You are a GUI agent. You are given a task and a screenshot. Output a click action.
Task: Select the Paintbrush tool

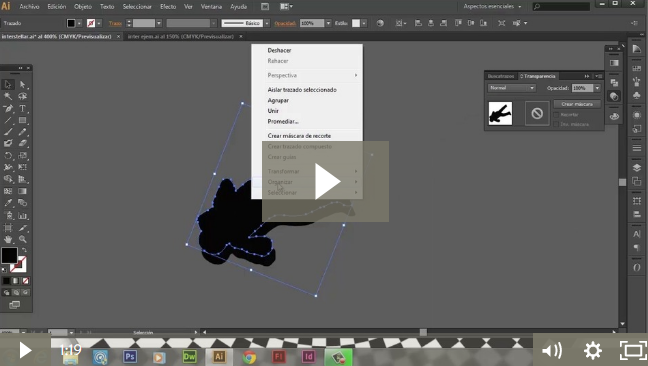[x=8, y=132]
